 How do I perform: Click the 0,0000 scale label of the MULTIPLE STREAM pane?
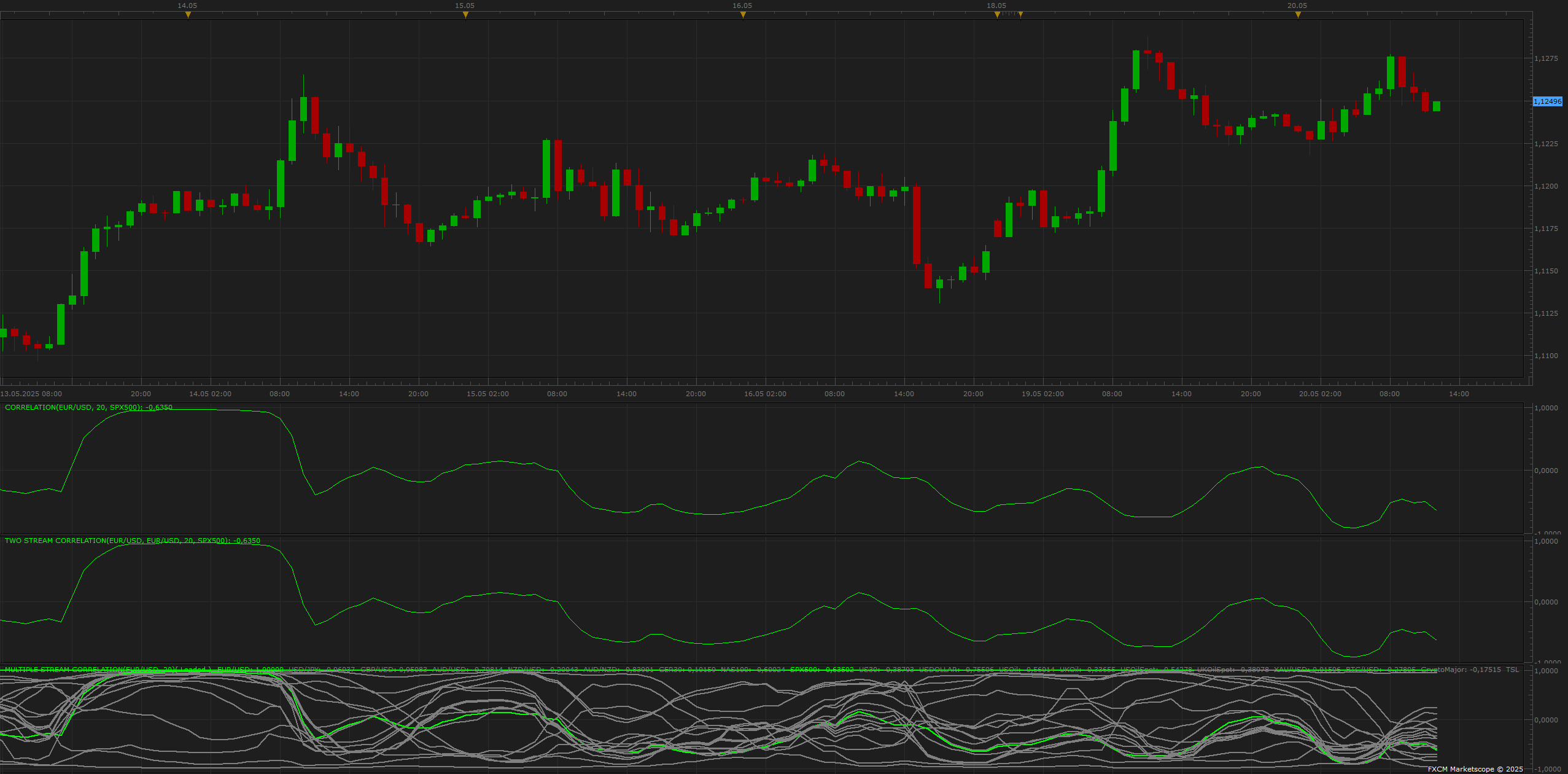point(1546,720)
